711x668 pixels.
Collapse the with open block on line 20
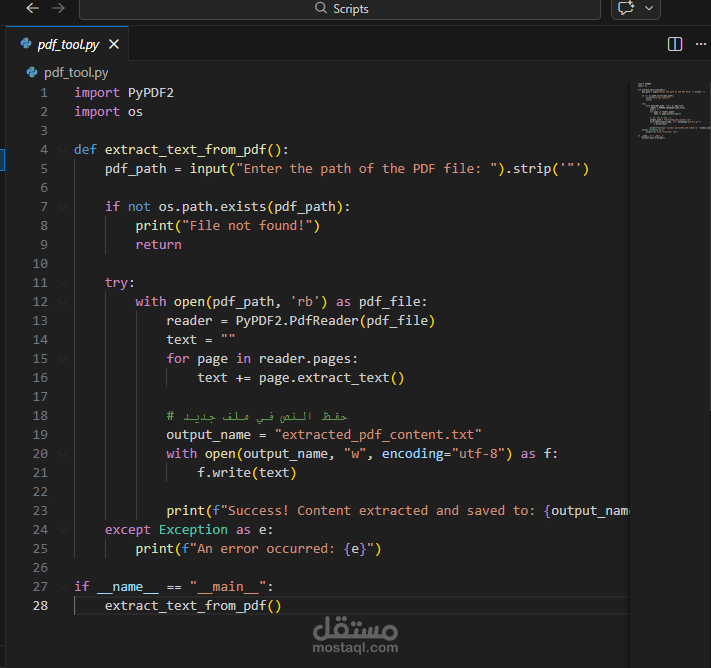pyautogui.click(x=63, y=453)
